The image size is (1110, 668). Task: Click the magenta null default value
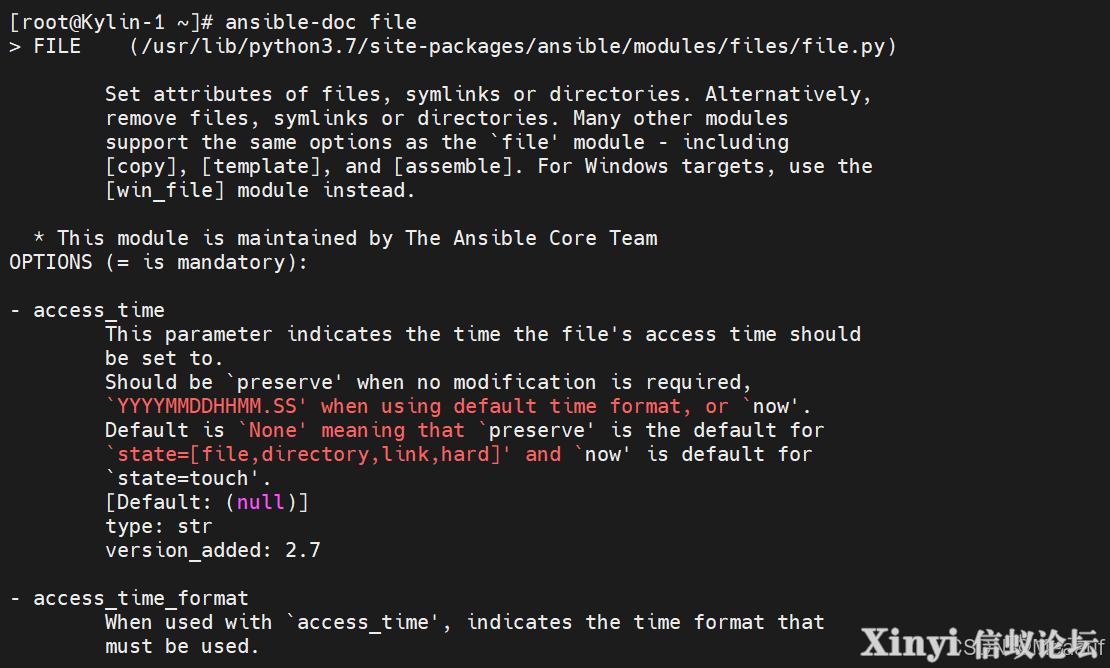(261, 502)
